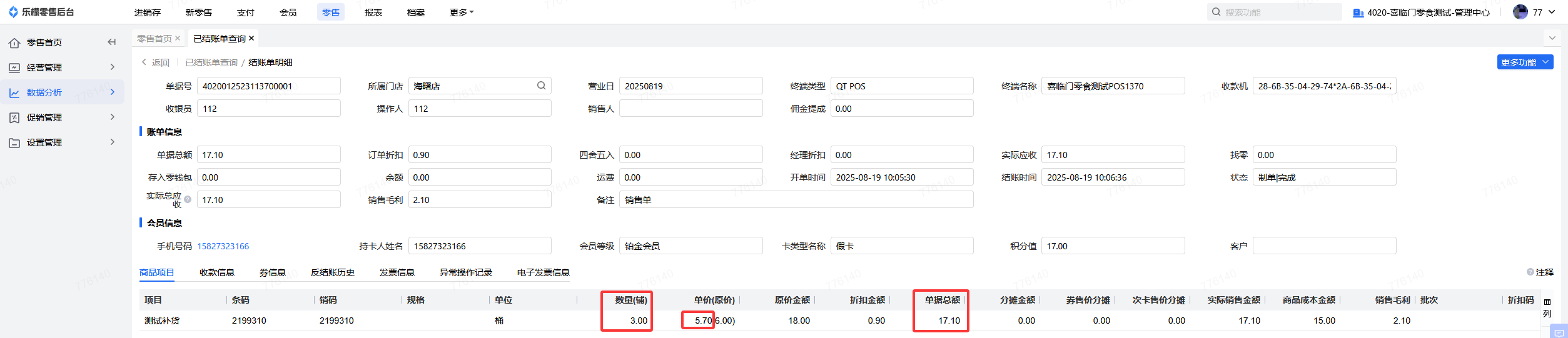Click the user avatar picture
This screenshot has height=338, width=1568.
tap(1520, 12)
